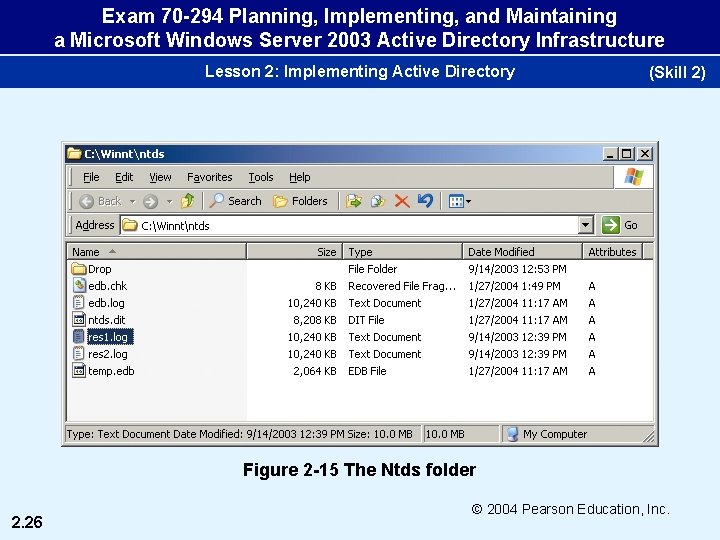This screenshot has width=720, height=540.
Task: Toggle the Folders pane button
Action: point(300,201)
